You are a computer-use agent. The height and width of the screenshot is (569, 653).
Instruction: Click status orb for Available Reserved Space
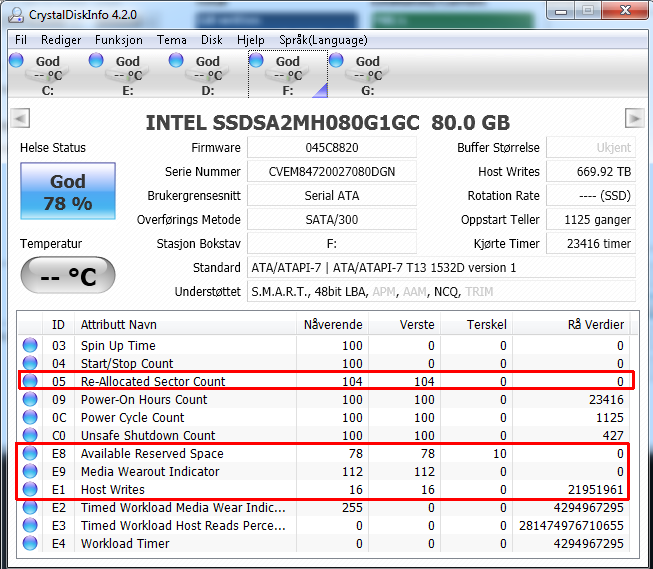[30, 453]
